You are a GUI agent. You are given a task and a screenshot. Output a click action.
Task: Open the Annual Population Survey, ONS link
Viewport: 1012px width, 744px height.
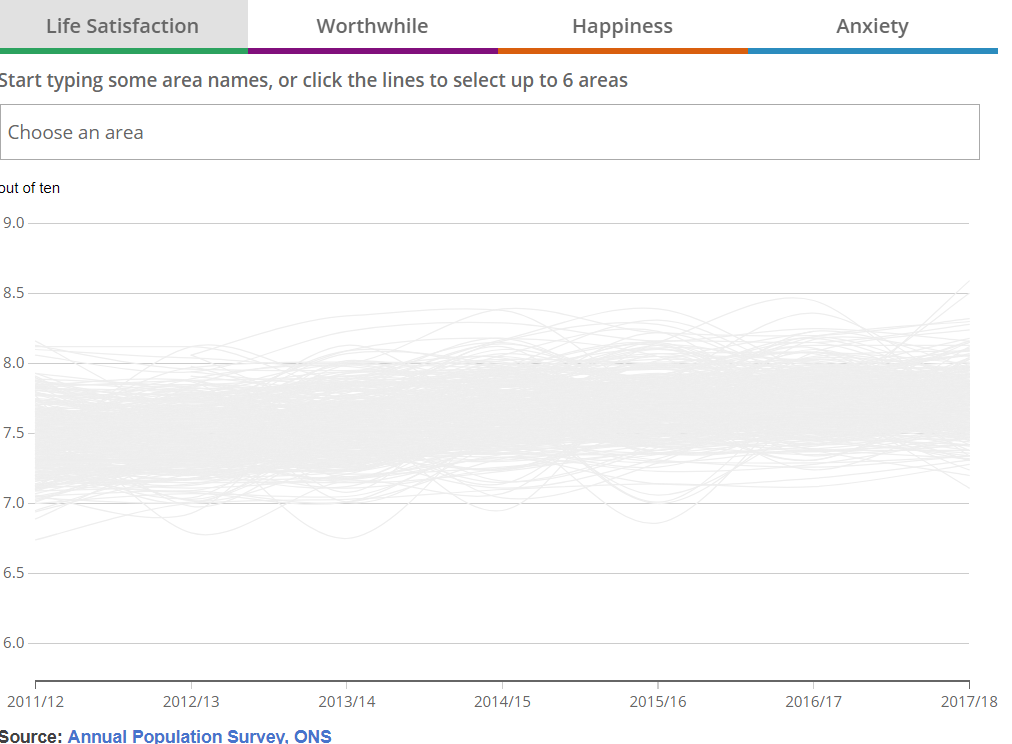pos(199,736)
